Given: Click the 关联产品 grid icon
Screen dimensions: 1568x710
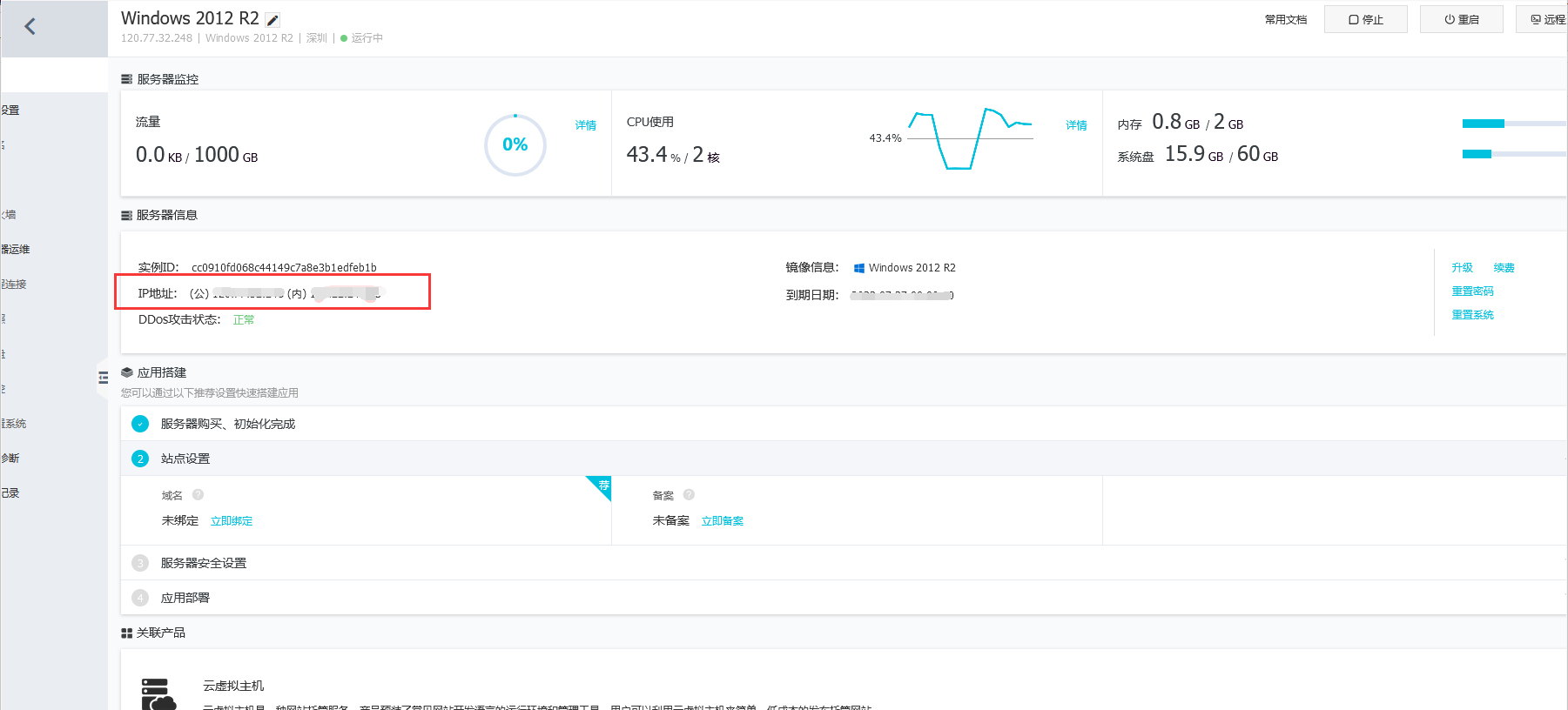Looking at the screenshot, I should pos(126,633).
